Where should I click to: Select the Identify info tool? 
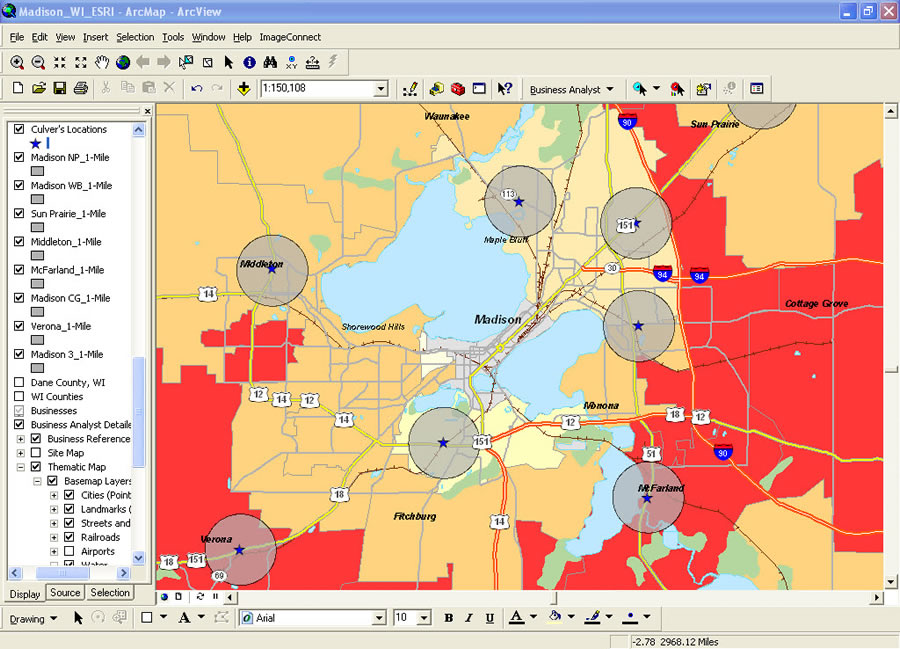(249, 62)
